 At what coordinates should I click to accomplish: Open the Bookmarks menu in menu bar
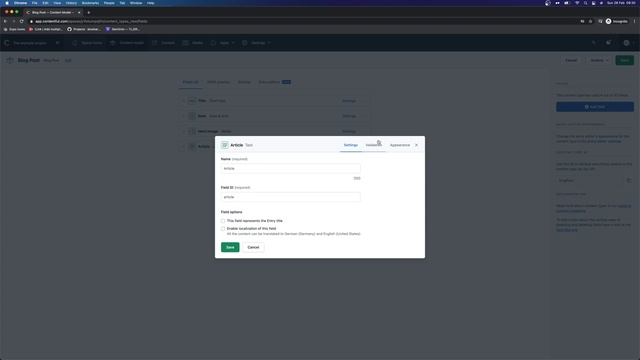90,3
